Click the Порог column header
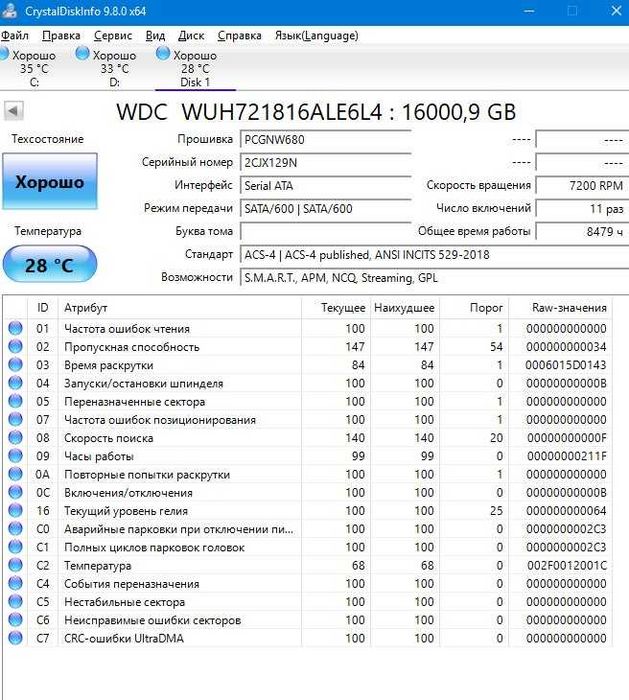 click(474, 308)
